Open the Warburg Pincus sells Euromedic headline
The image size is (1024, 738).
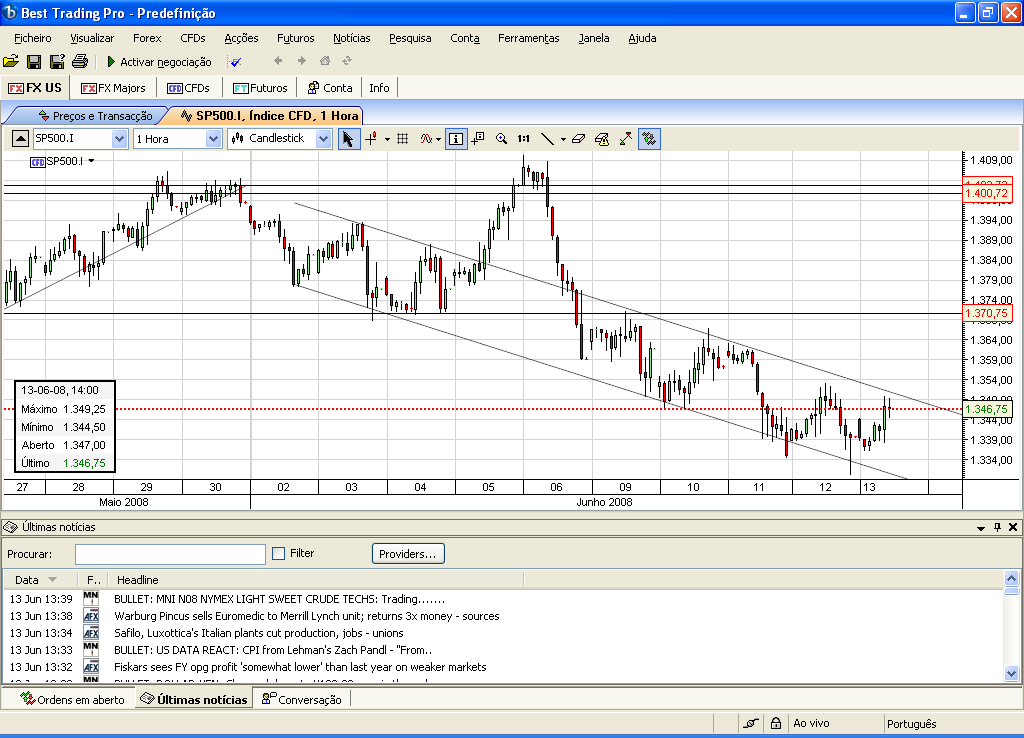tap(306, 616)
